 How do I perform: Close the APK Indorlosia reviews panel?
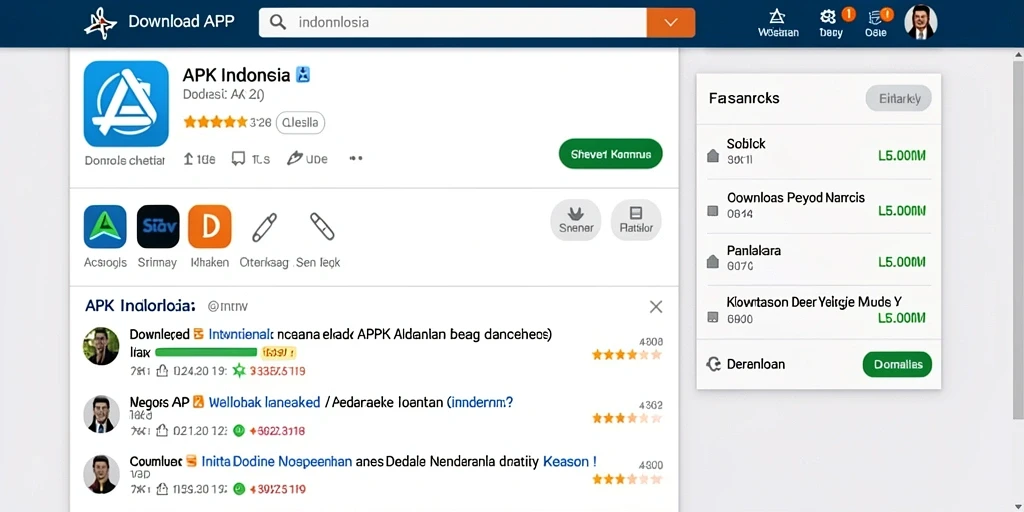(656, 307)
